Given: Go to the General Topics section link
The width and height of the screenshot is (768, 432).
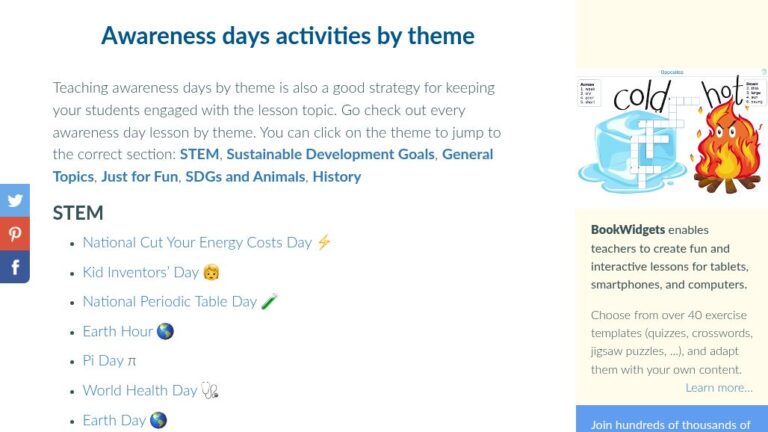Looking at the screenshot, I should coord(273,166).
